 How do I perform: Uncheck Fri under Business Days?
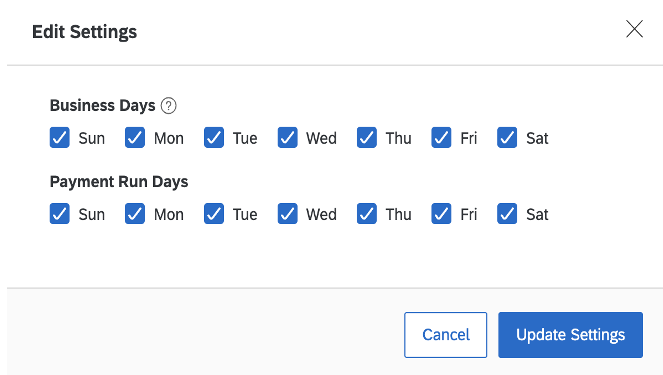(x=441, y=138)
